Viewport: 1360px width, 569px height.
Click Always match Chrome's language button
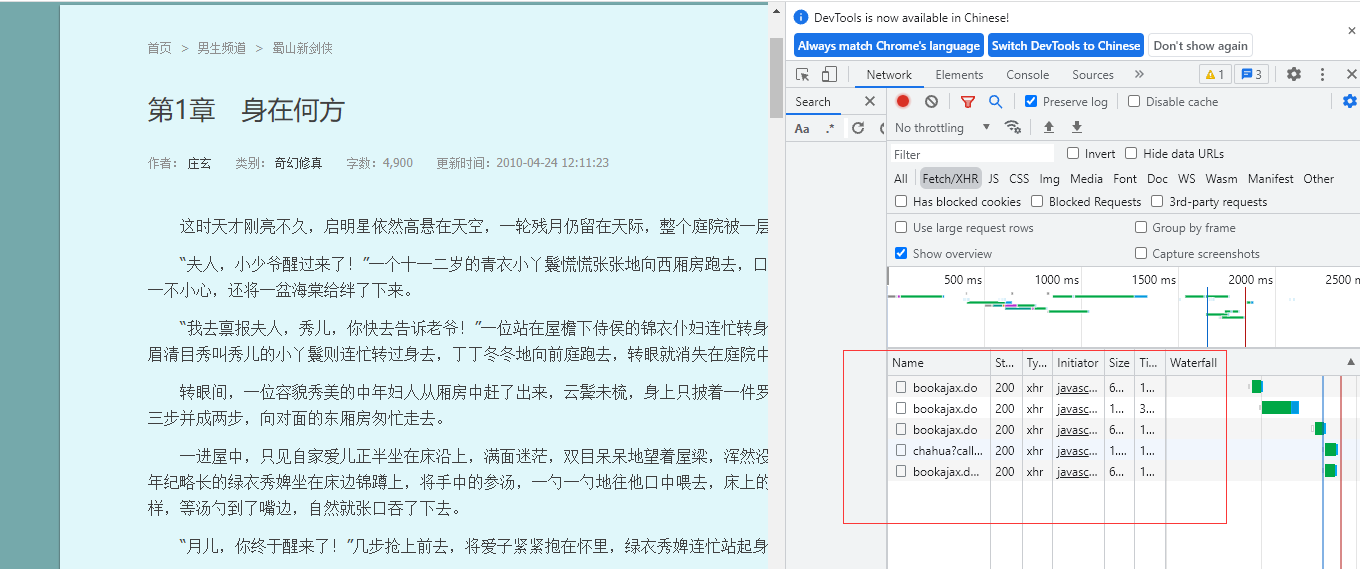coord(889,46)
